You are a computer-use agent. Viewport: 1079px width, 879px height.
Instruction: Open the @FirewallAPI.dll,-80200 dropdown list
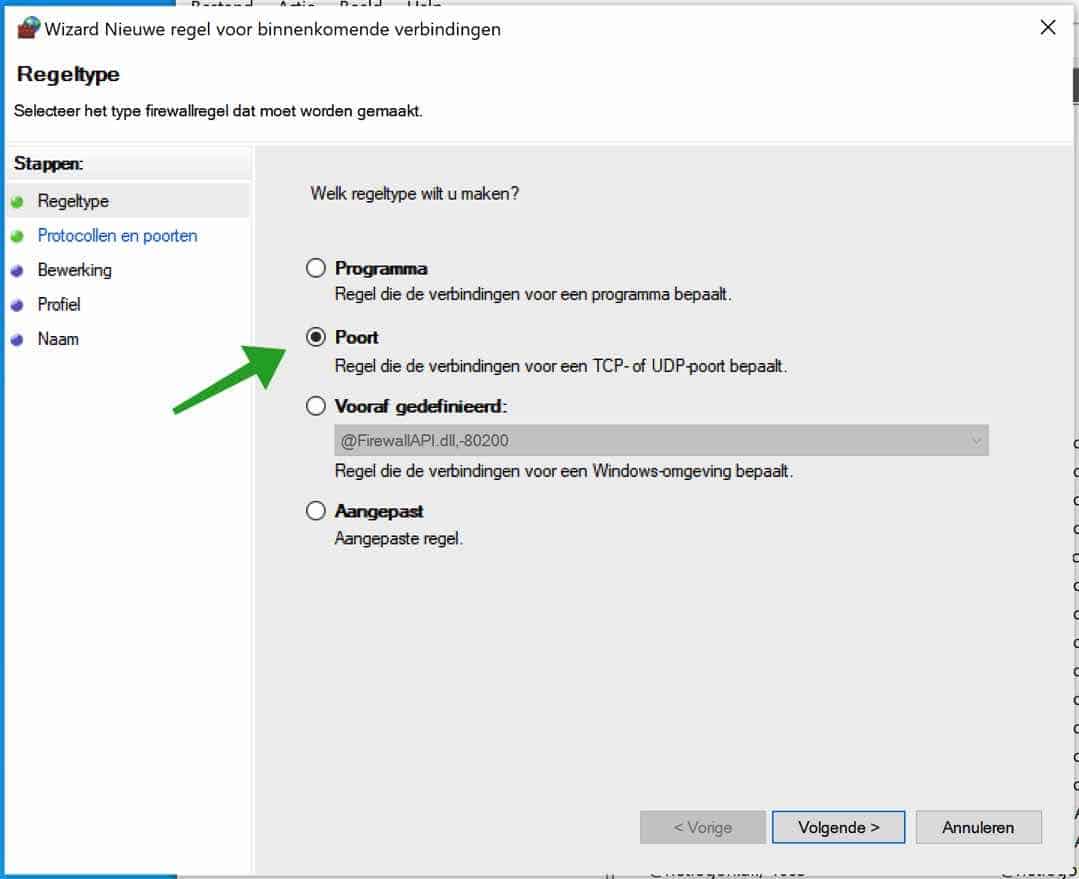[660, 440]
